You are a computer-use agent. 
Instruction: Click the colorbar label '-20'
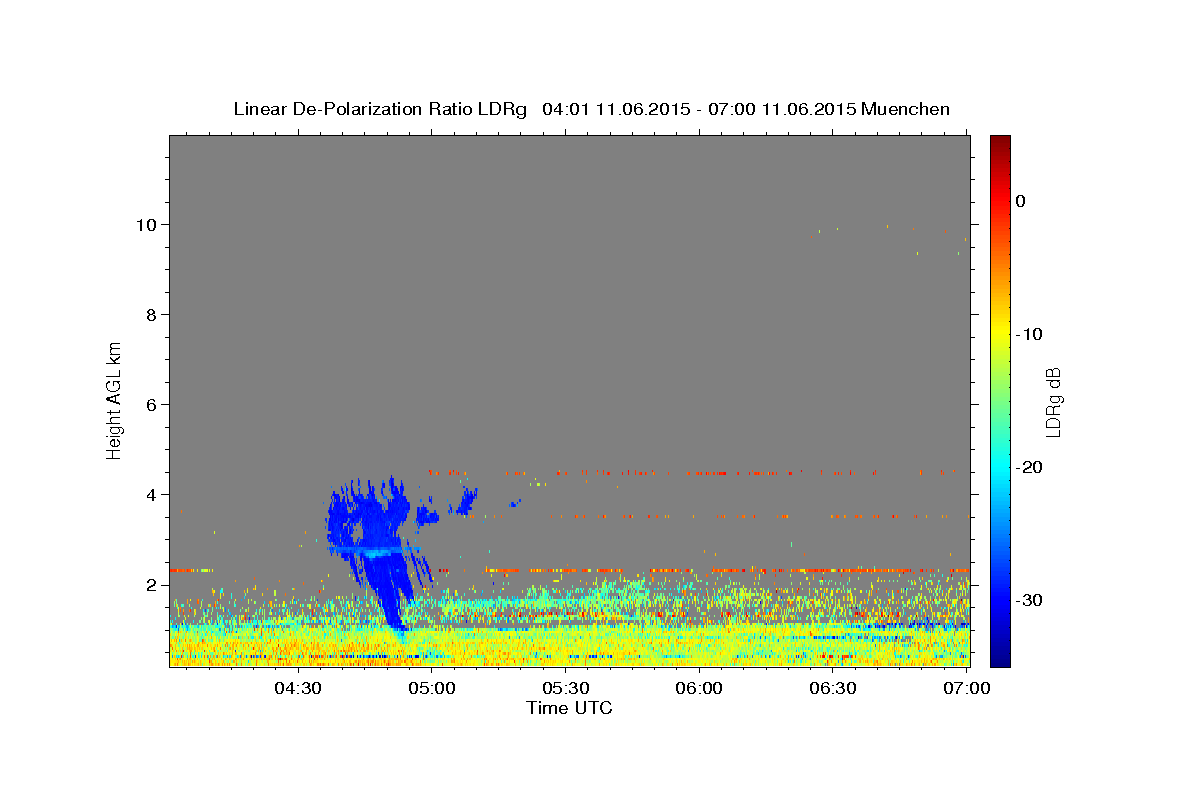[1029, 467]
